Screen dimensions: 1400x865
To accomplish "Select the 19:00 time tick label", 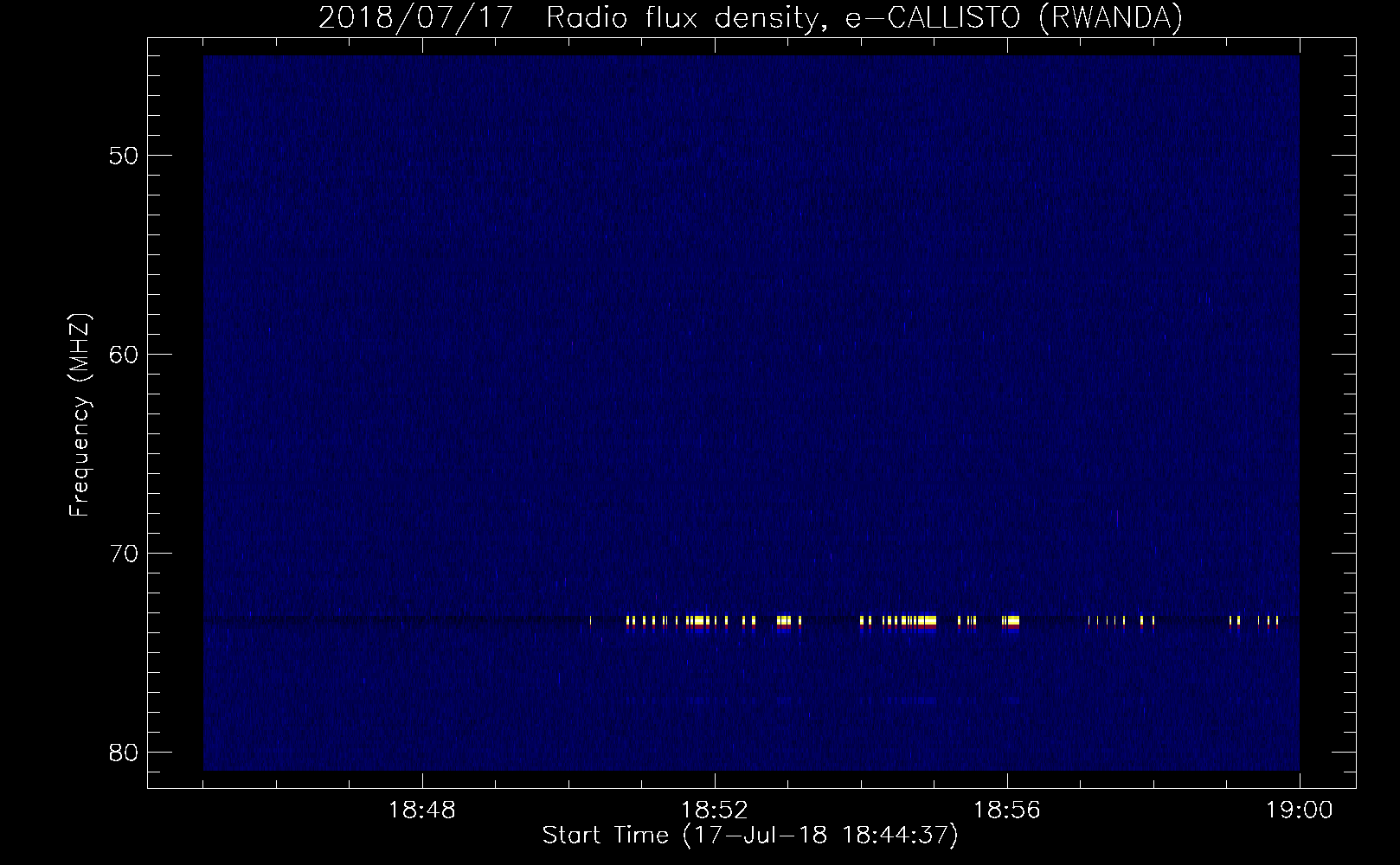I will pos(1300,811).
